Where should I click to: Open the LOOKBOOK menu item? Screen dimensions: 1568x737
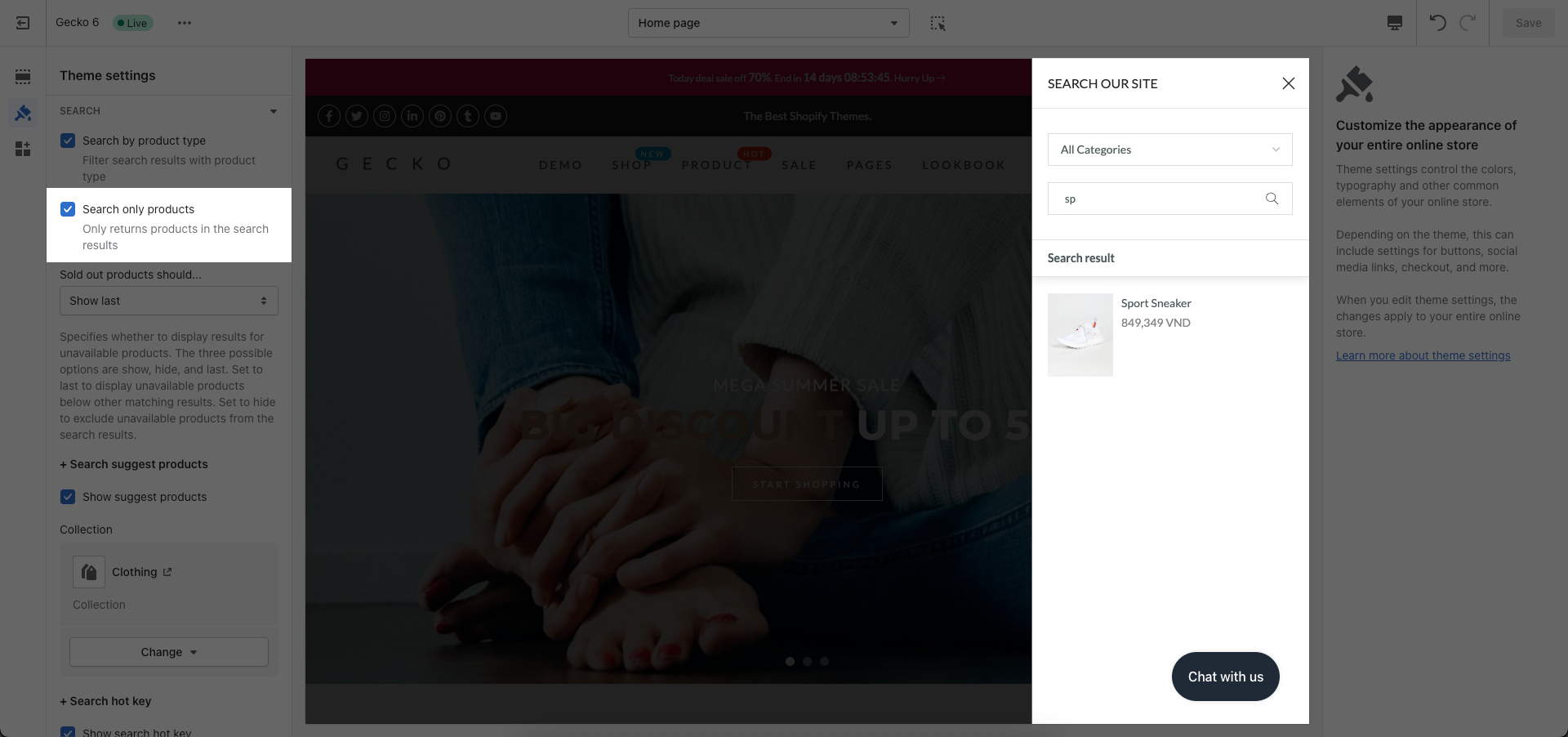click(x=964, y=165)
